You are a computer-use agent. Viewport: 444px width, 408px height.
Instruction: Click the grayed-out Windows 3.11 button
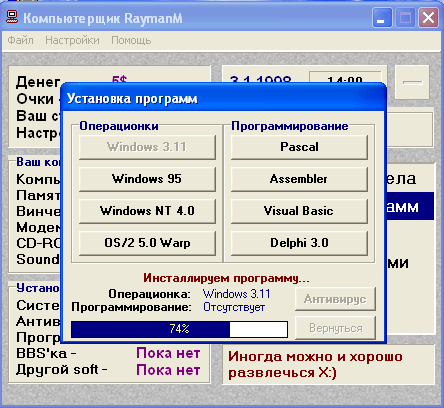[x=147, y=147]
